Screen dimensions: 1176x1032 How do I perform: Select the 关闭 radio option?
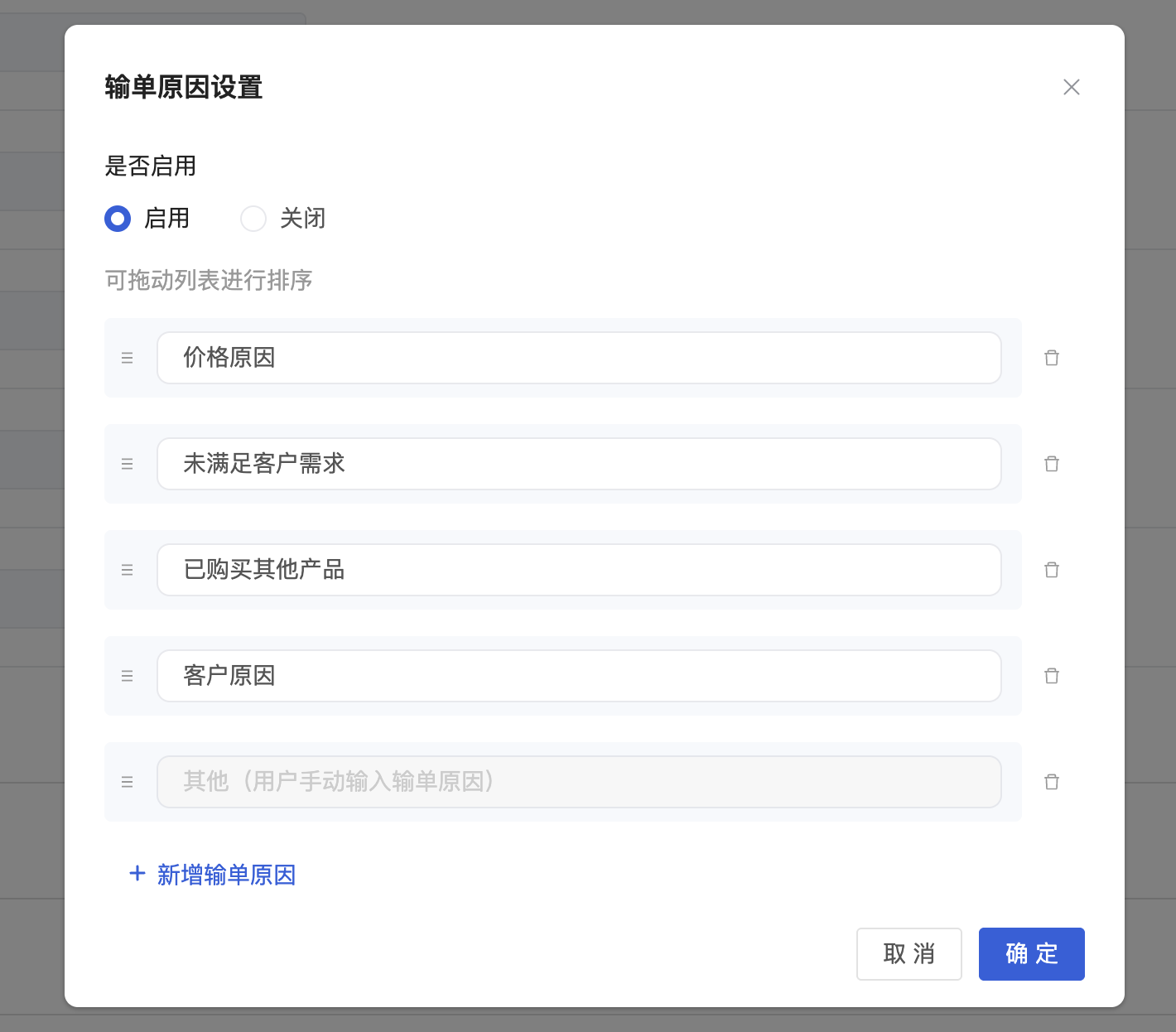[x=253, y=219]
